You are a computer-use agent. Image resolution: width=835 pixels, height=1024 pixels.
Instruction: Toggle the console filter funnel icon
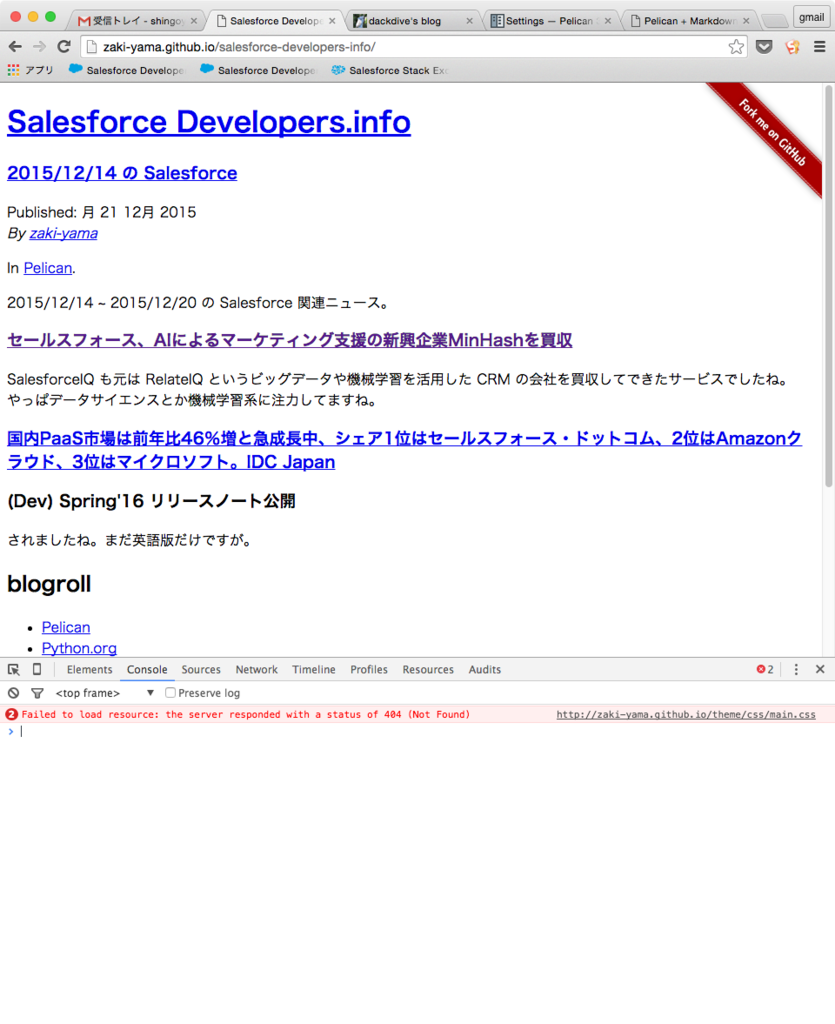37,693
